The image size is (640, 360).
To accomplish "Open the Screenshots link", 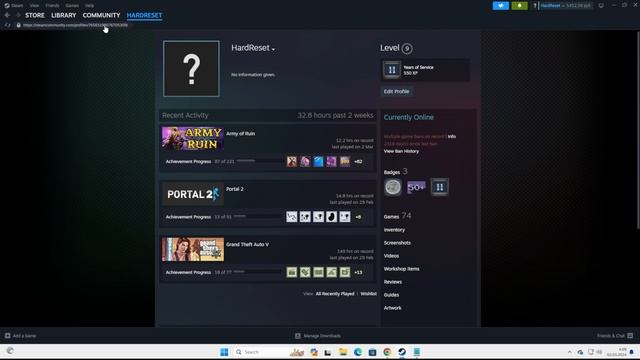I will pos(397,243).
